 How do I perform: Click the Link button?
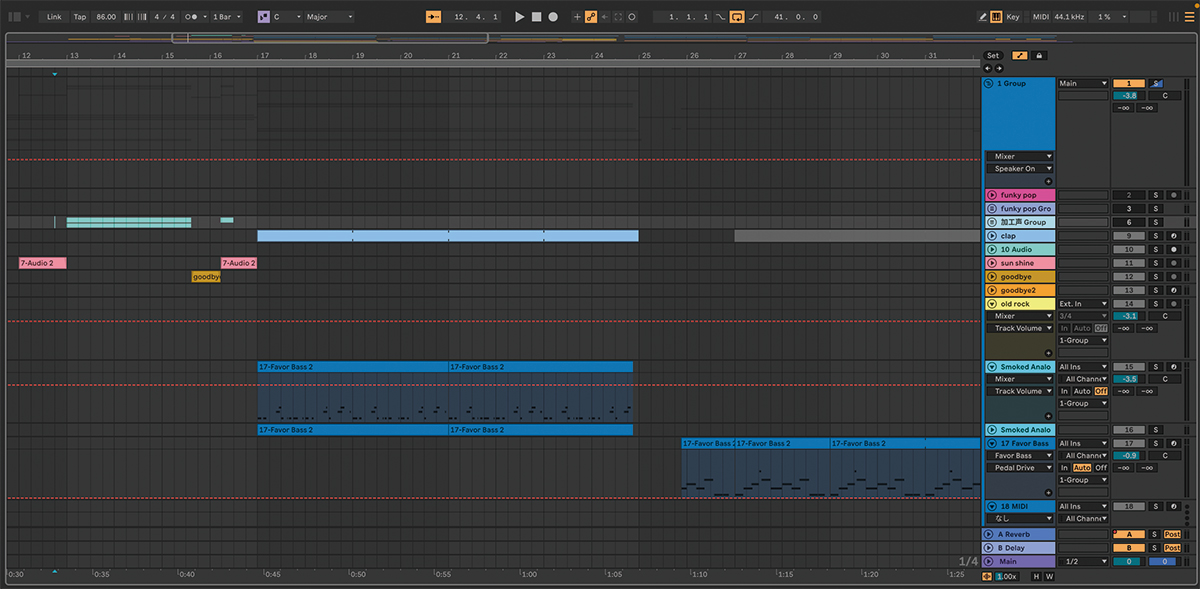(54, 17)
